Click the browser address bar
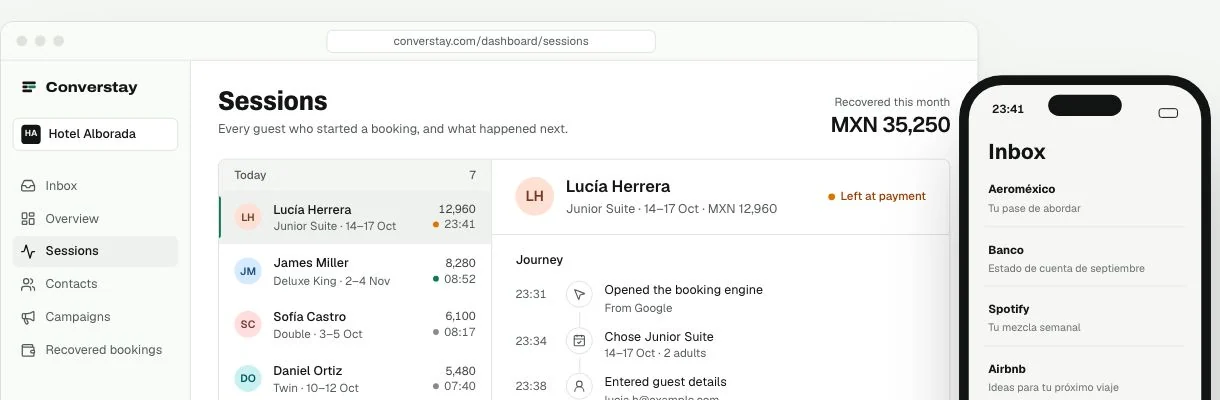Screen dimensions: 1220x400 [x=491, y=41]
